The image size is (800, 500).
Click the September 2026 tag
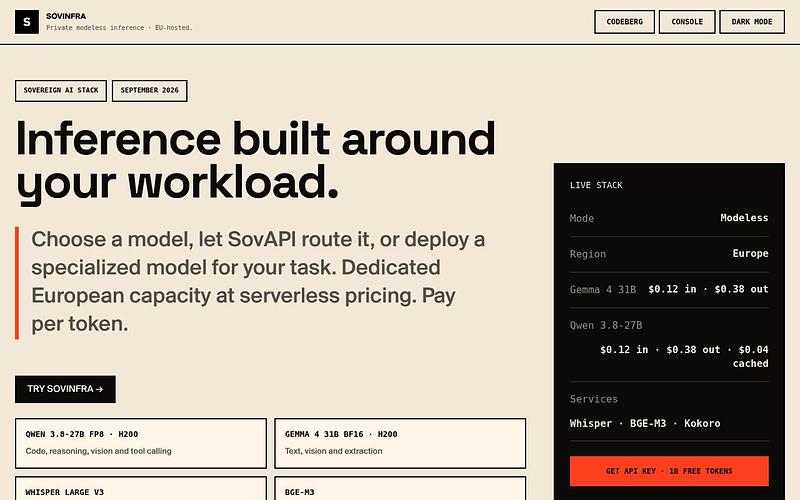(x=149, y=90)
